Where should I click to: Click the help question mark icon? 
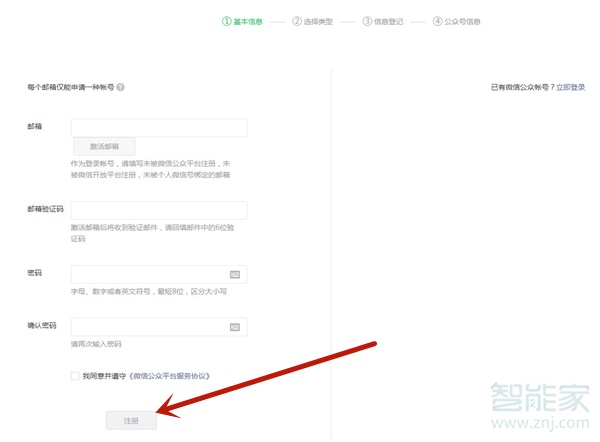(120, 88)
